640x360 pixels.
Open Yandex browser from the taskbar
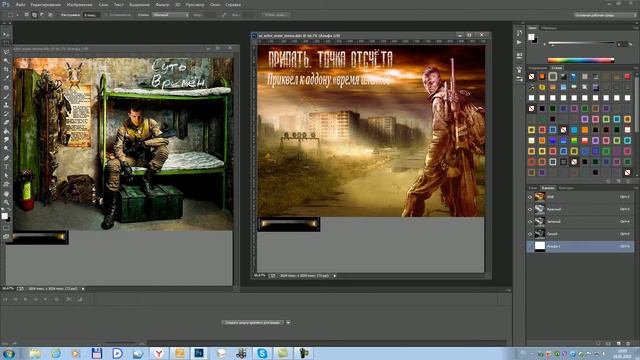tap(159, 353)
